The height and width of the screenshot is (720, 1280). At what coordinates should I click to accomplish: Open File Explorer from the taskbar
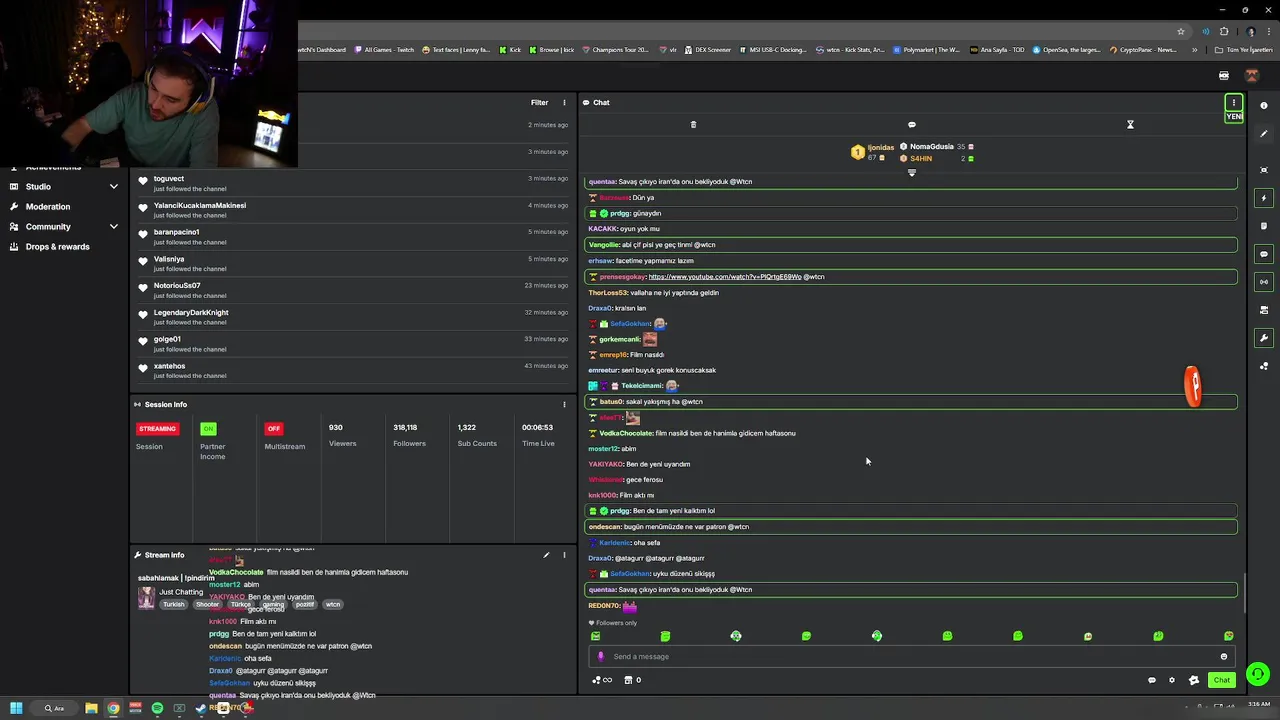(x=91, y=709)
